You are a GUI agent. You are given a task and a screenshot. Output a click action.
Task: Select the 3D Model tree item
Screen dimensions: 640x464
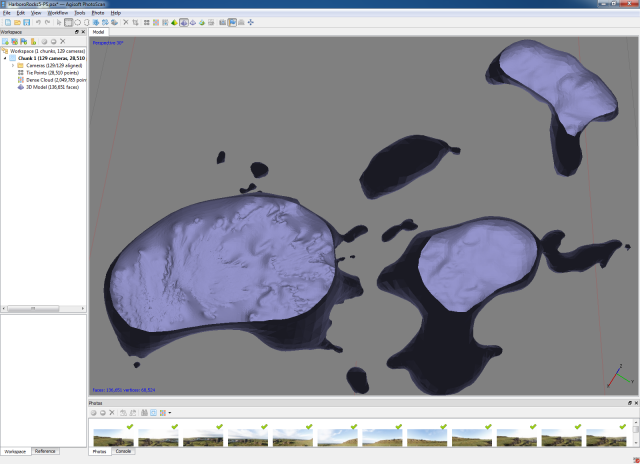[x=48, y=87]
